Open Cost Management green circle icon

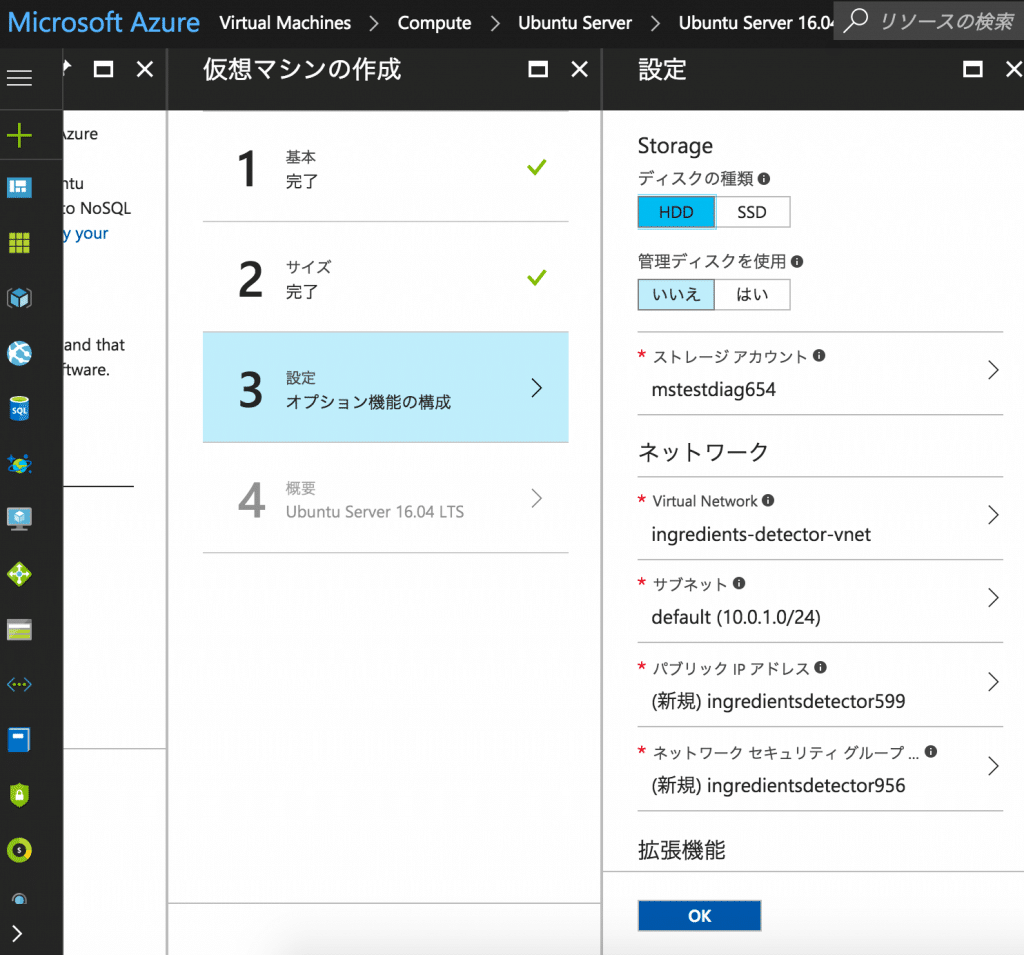pos(19,850)
